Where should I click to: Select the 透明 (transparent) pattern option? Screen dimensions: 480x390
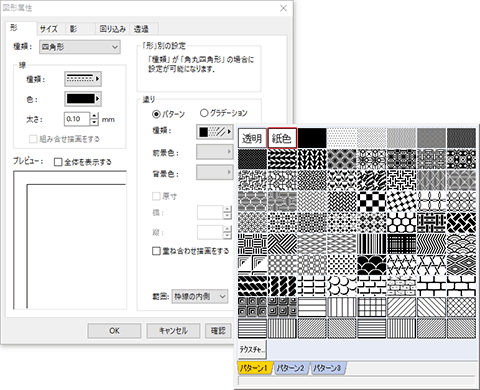pos(252,138)
